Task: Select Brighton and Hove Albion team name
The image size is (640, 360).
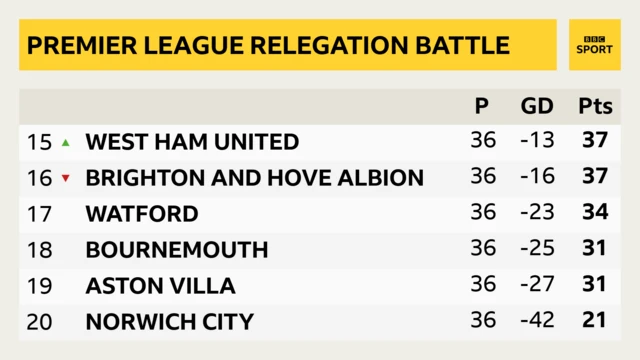Action: pyautogui.click(x=255, y=178)
